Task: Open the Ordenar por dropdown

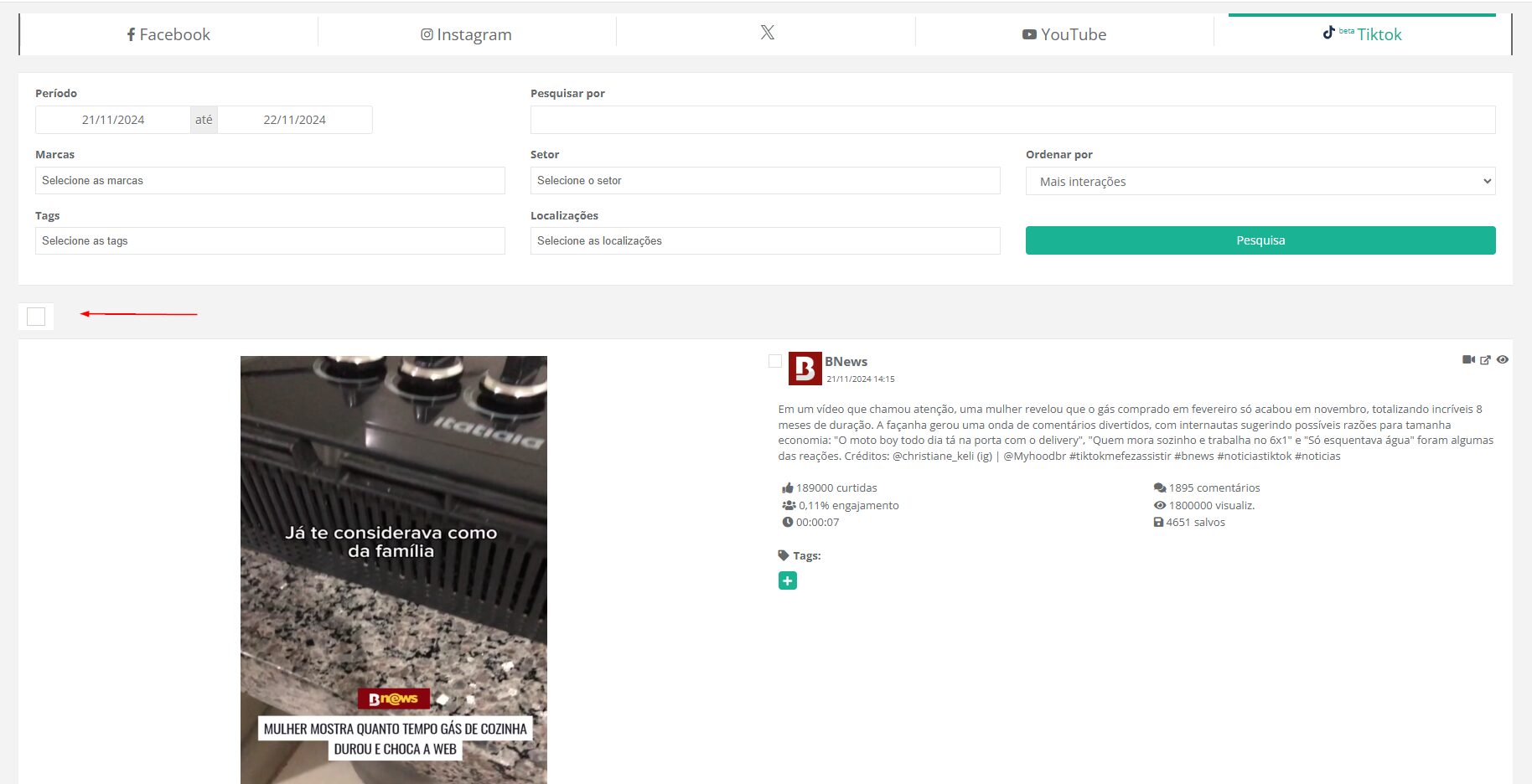Action: pos(1260,182)
